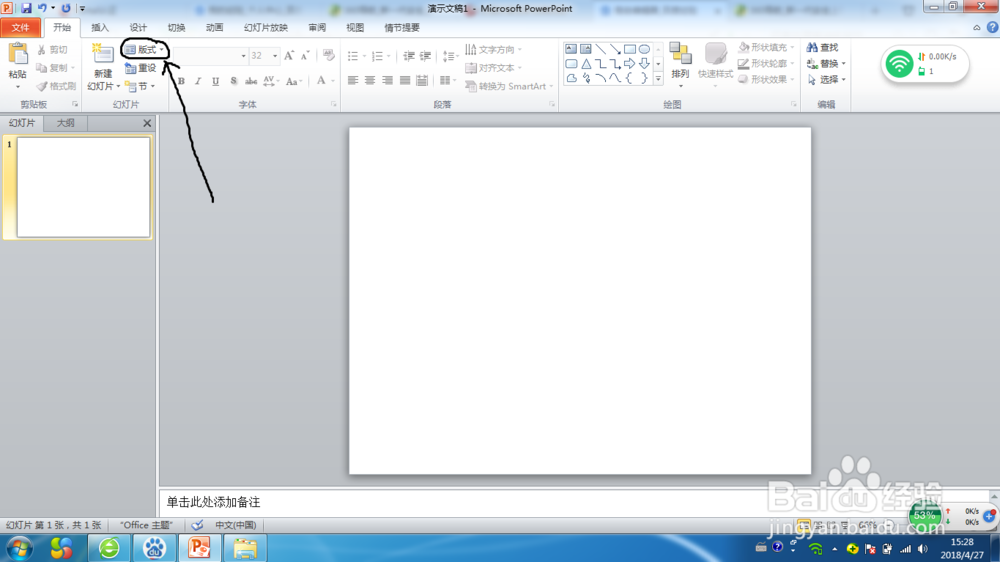
Task: Toggle italic formatting
Action: 198,81
